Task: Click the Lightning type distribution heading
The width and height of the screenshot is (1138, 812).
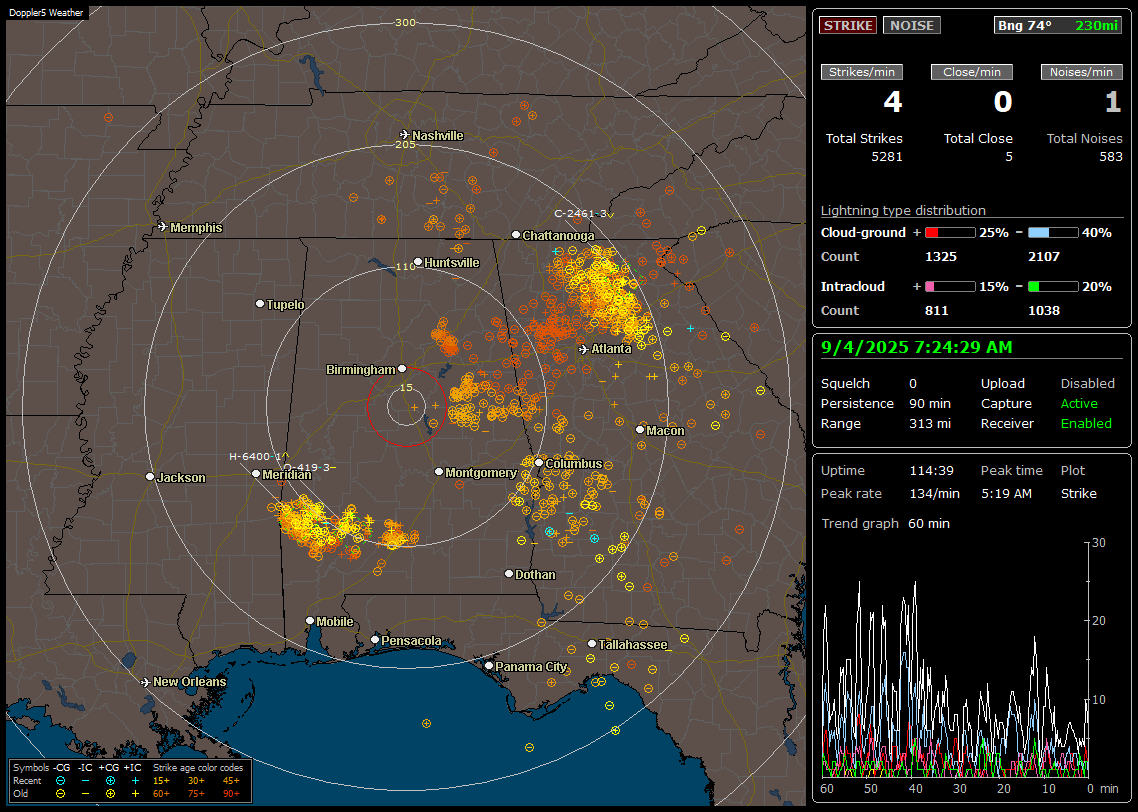Action: (x=903, y=210)
